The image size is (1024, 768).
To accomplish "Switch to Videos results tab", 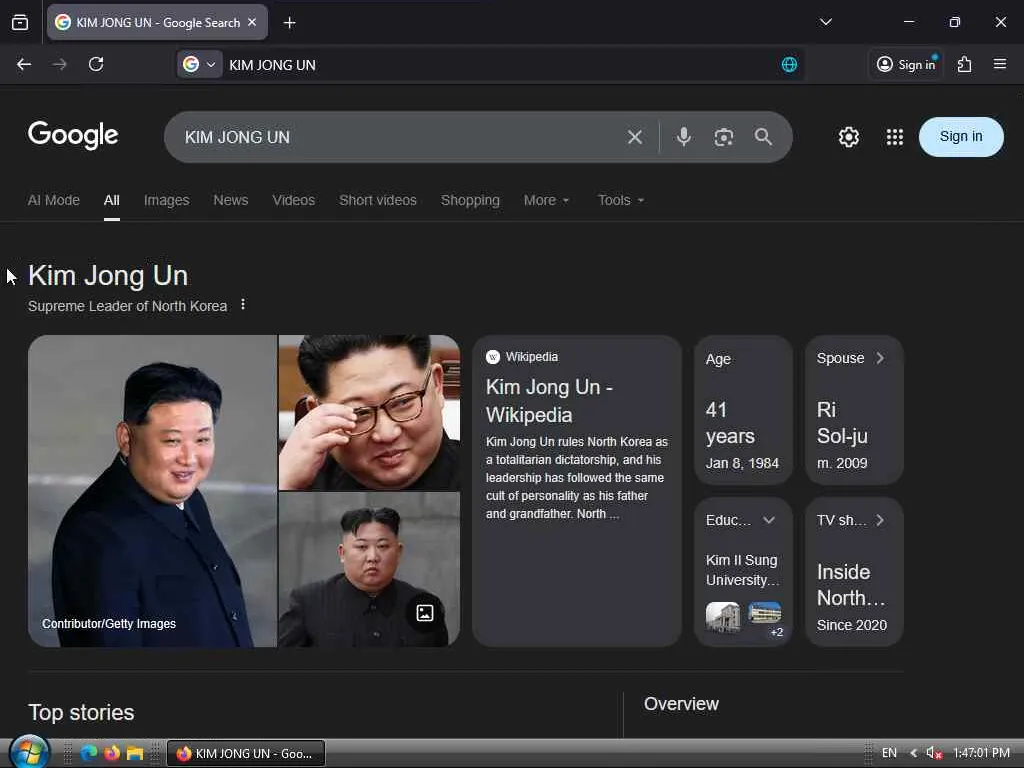I will click(293, 200).
